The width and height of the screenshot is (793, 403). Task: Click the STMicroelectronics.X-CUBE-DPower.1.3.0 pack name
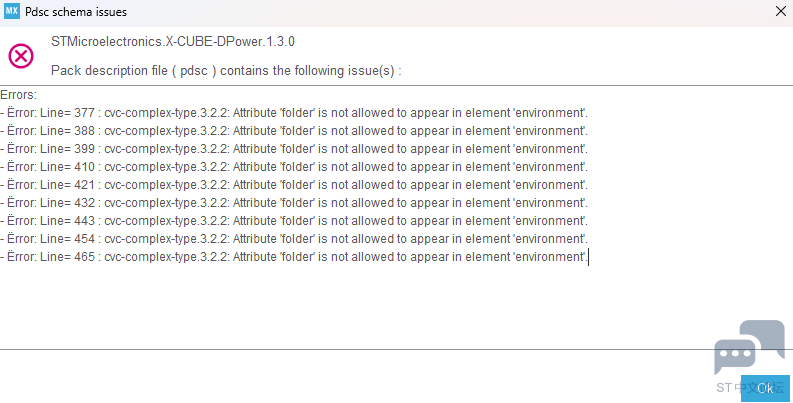click(172, 41)
